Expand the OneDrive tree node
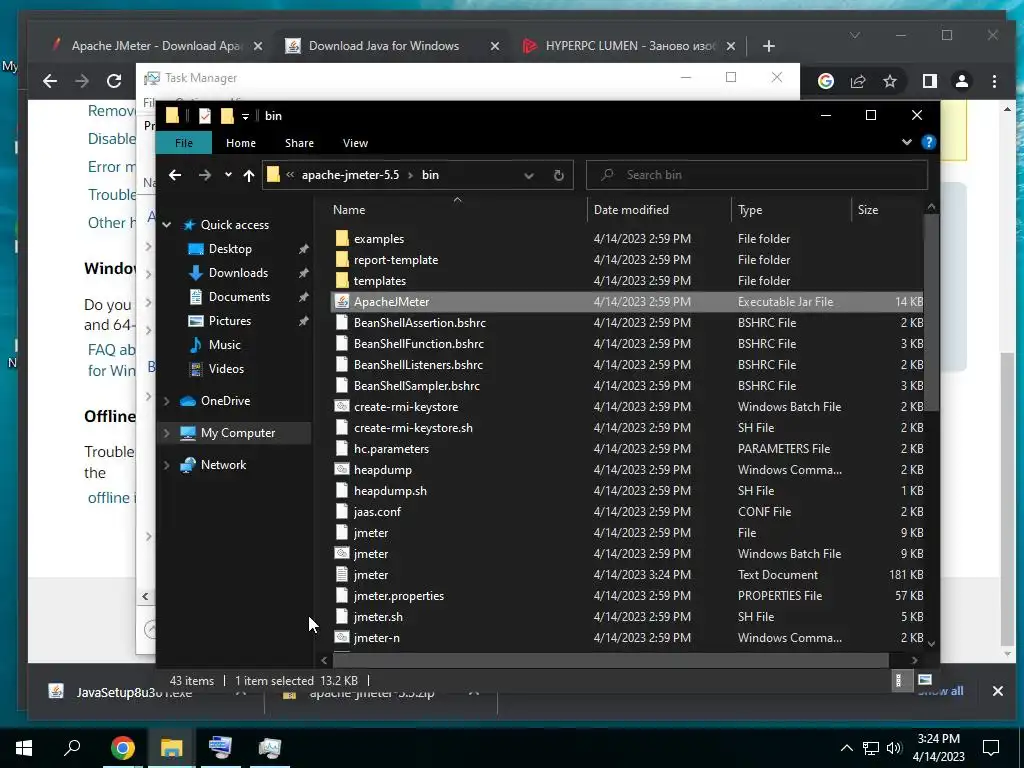 coord(167,401)
